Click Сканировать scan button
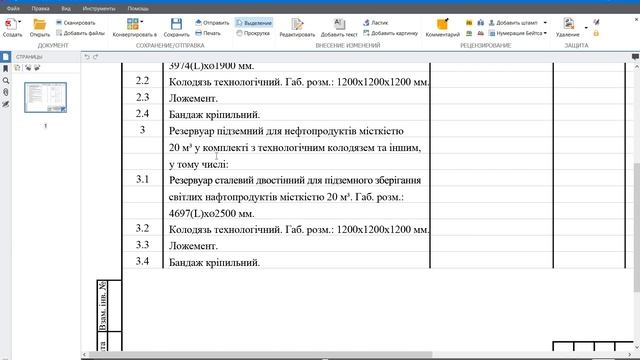 click(76, 23)
